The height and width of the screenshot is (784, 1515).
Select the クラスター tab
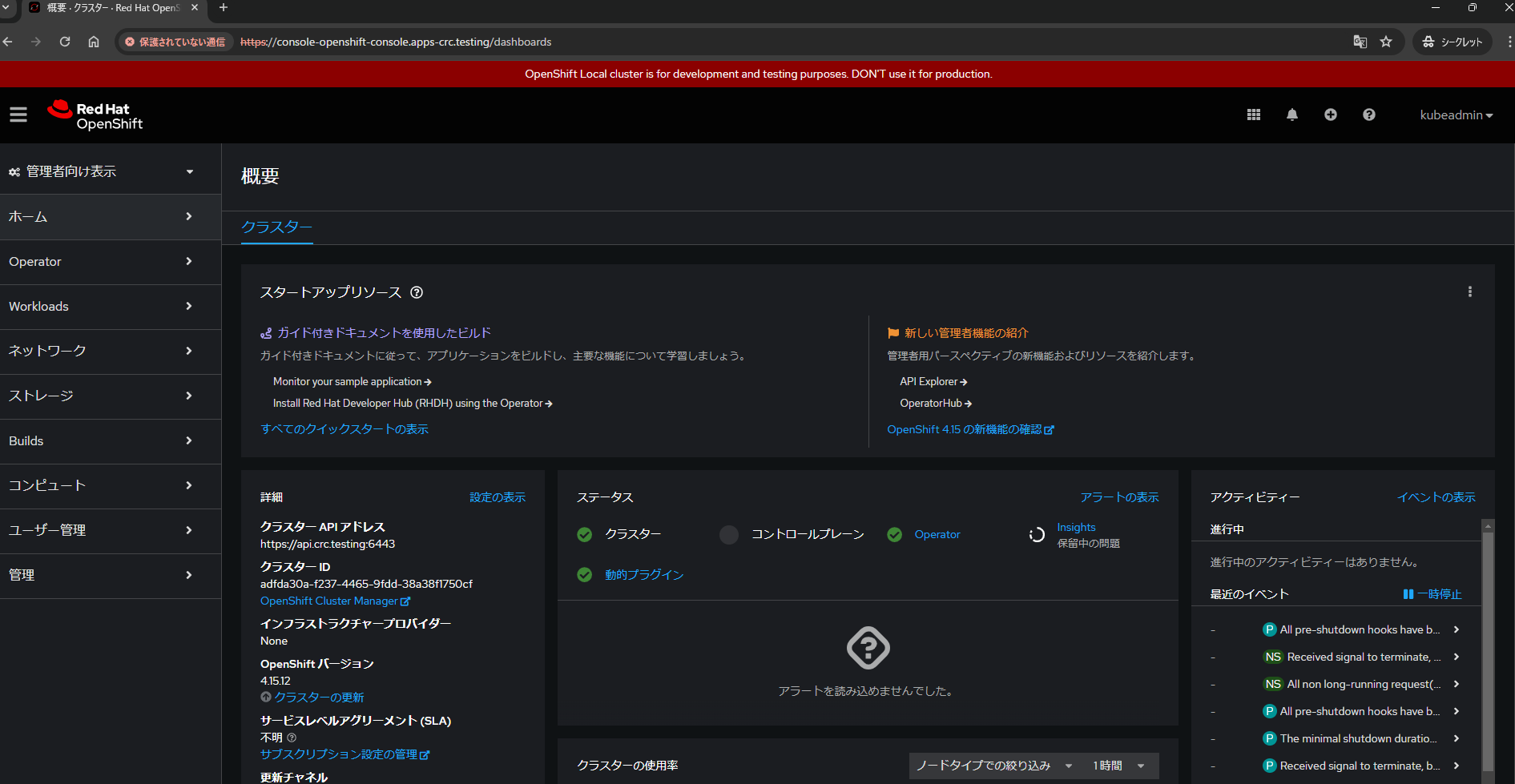tap(276, 227)
